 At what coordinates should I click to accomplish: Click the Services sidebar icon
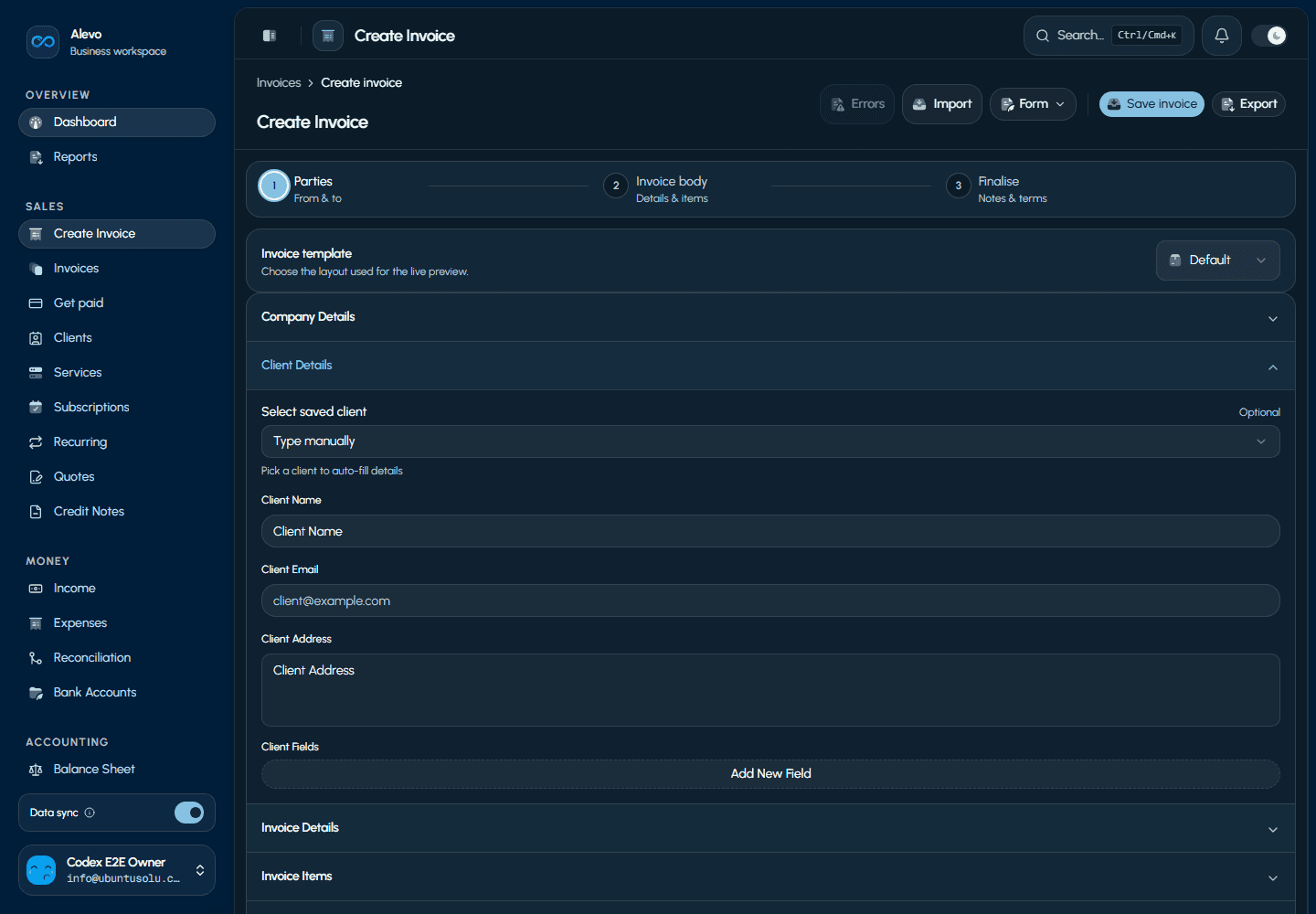point(36,373)
